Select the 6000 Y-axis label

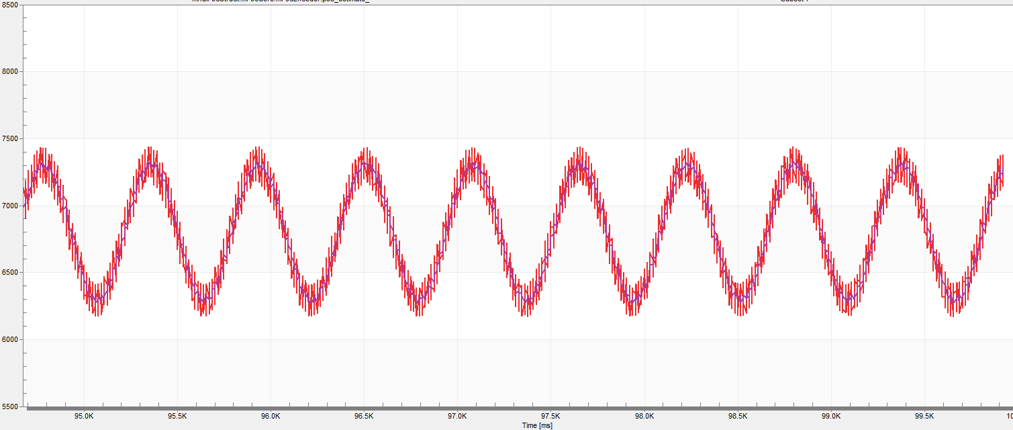coord(10,340)
